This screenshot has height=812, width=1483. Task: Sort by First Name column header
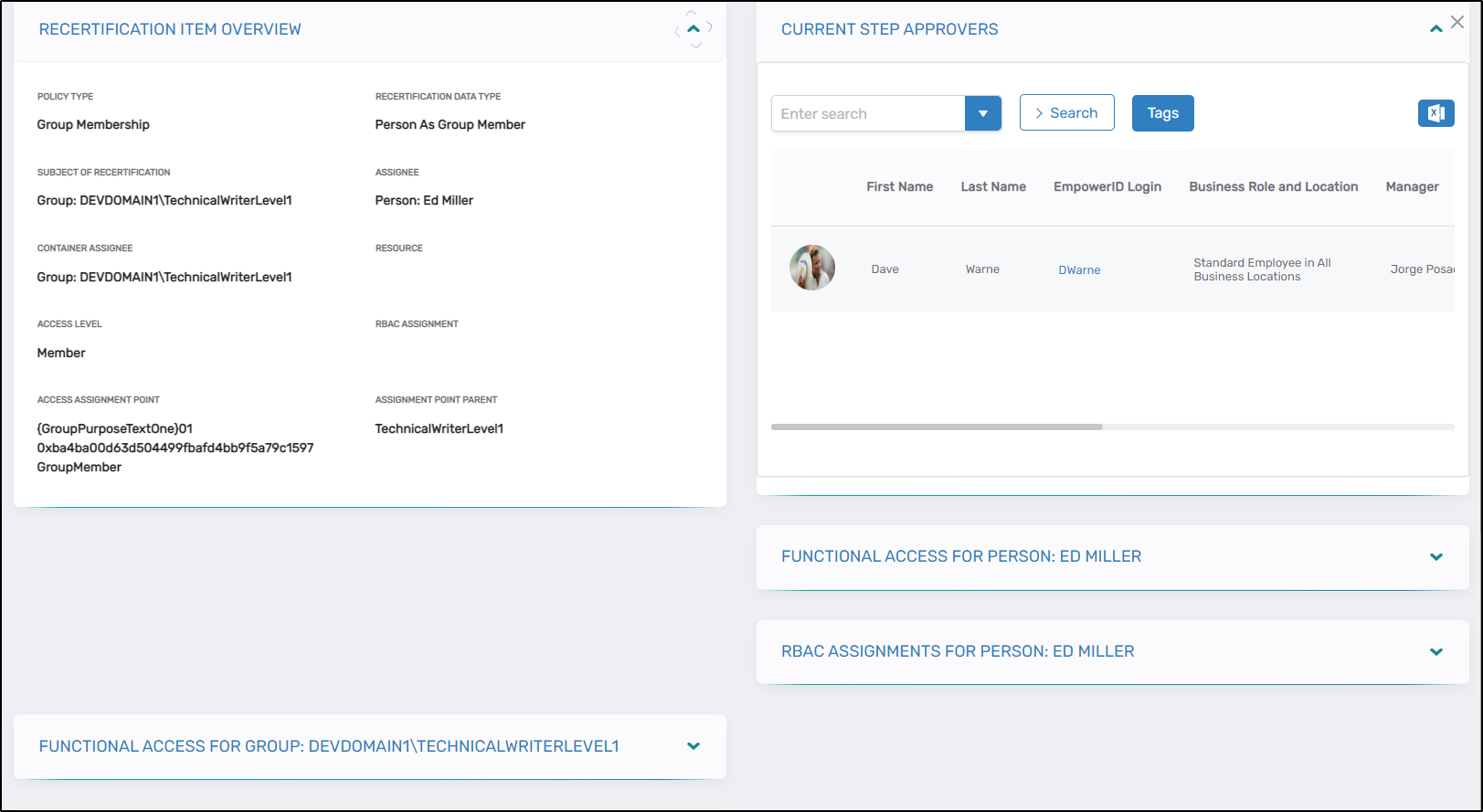(x=899, y=186)
